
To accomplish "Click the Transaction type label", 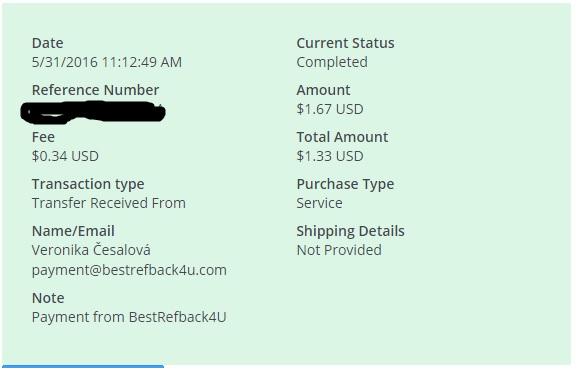I will [88, 184].
